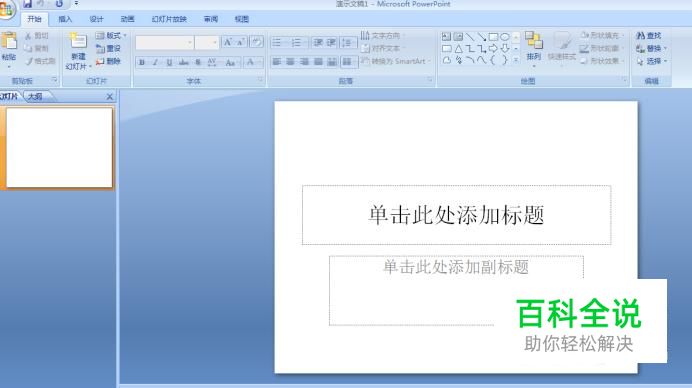Open Shape Outline (形状轮廓) color
The width and height of the screenshot is (692, 388).
point(601,48)
